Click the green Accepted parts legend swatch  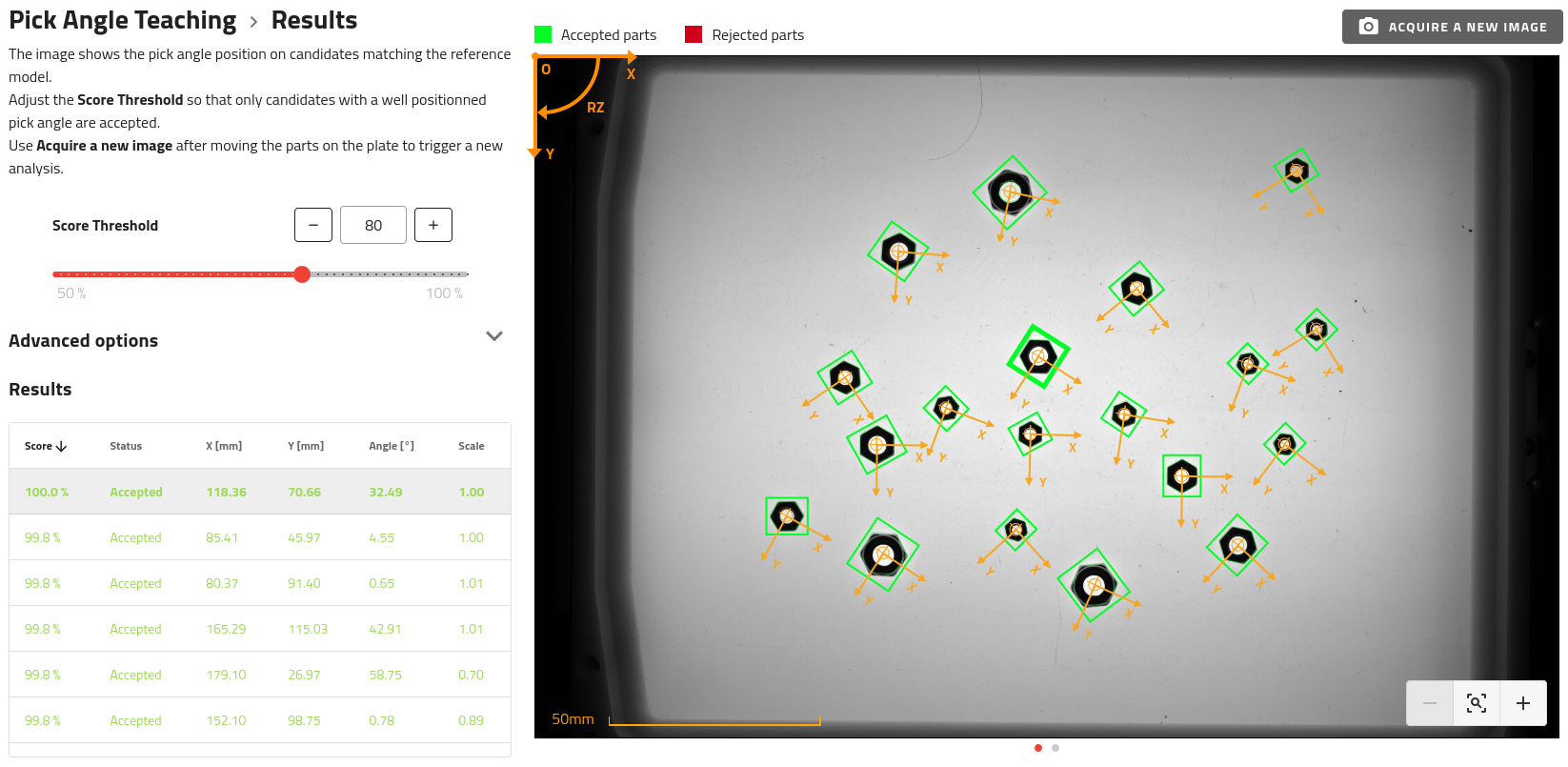(x=543, y=35)
